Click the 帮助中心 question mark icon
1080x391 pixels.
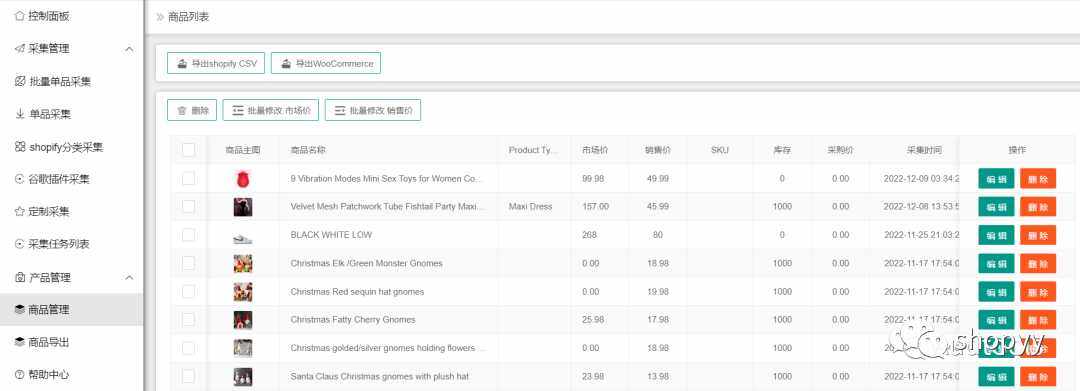20,374
